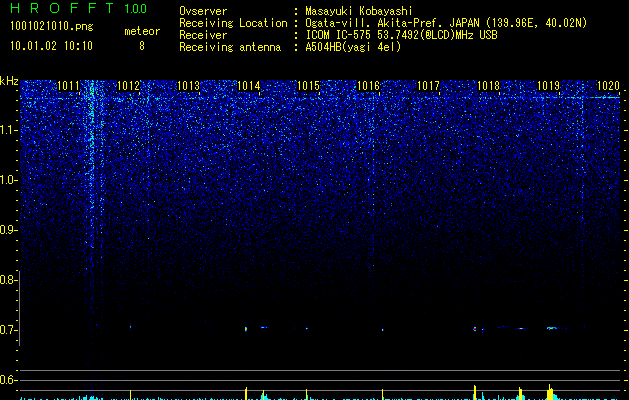Click the small echo below 1015
Image resolution: width=629 pixels, height=400 pixels.
point(307,329)
